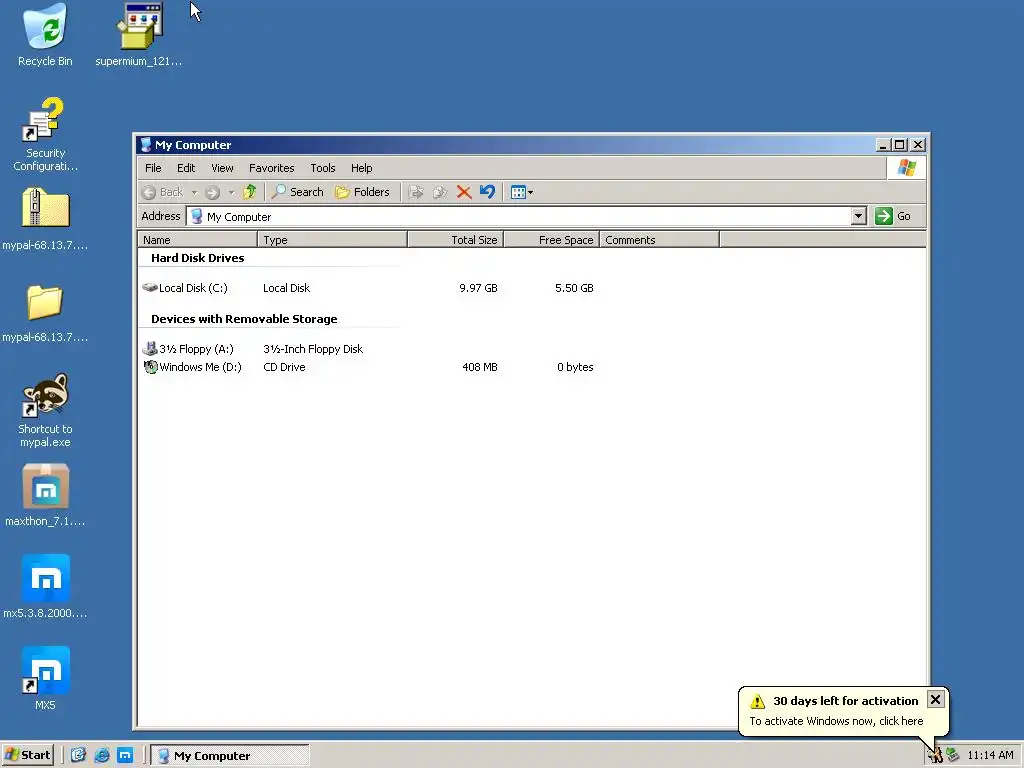Open the Favorites menu
The height and width of the screenshot is (768, 1024).
[272, 168]
